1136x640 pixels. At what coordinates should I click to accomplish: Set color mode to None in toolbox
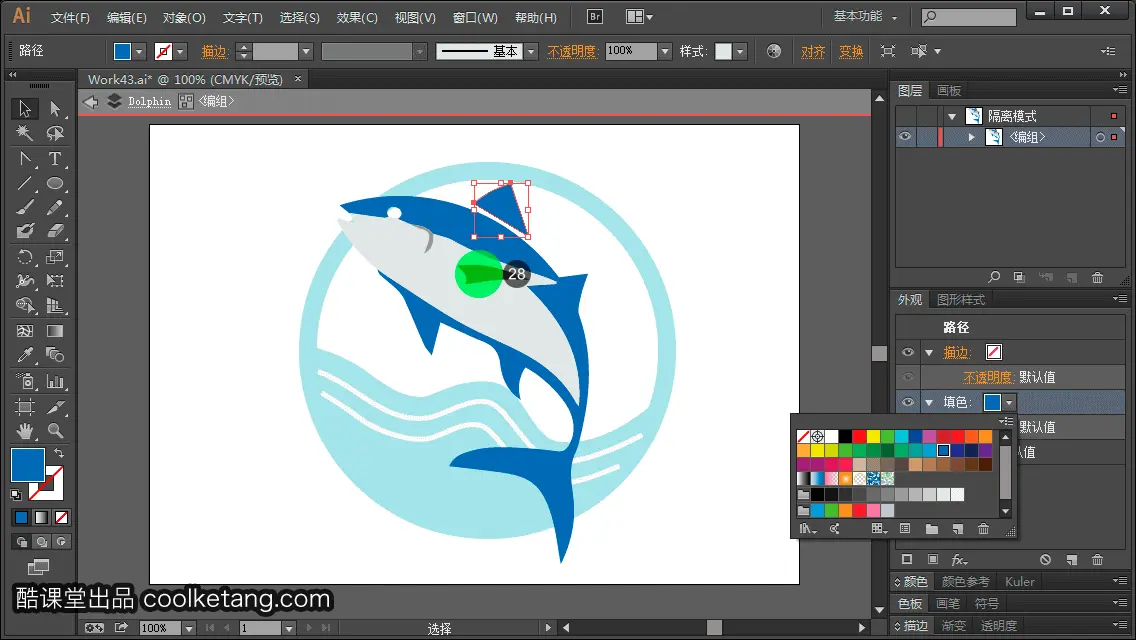point(62,518)
